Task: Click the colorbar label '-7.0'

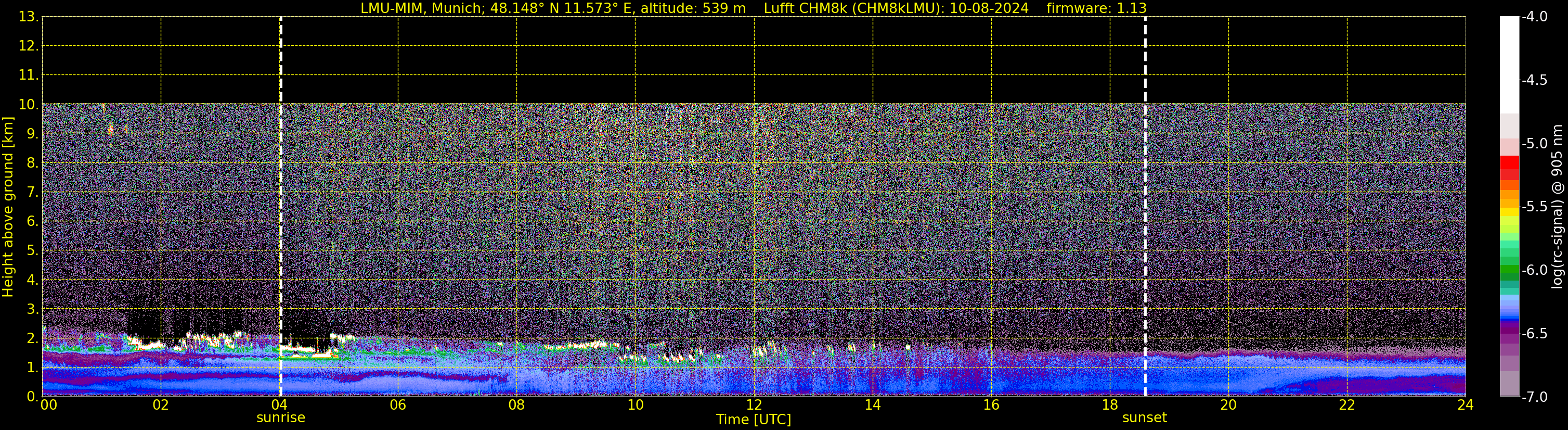Action: pos(1535,397)
